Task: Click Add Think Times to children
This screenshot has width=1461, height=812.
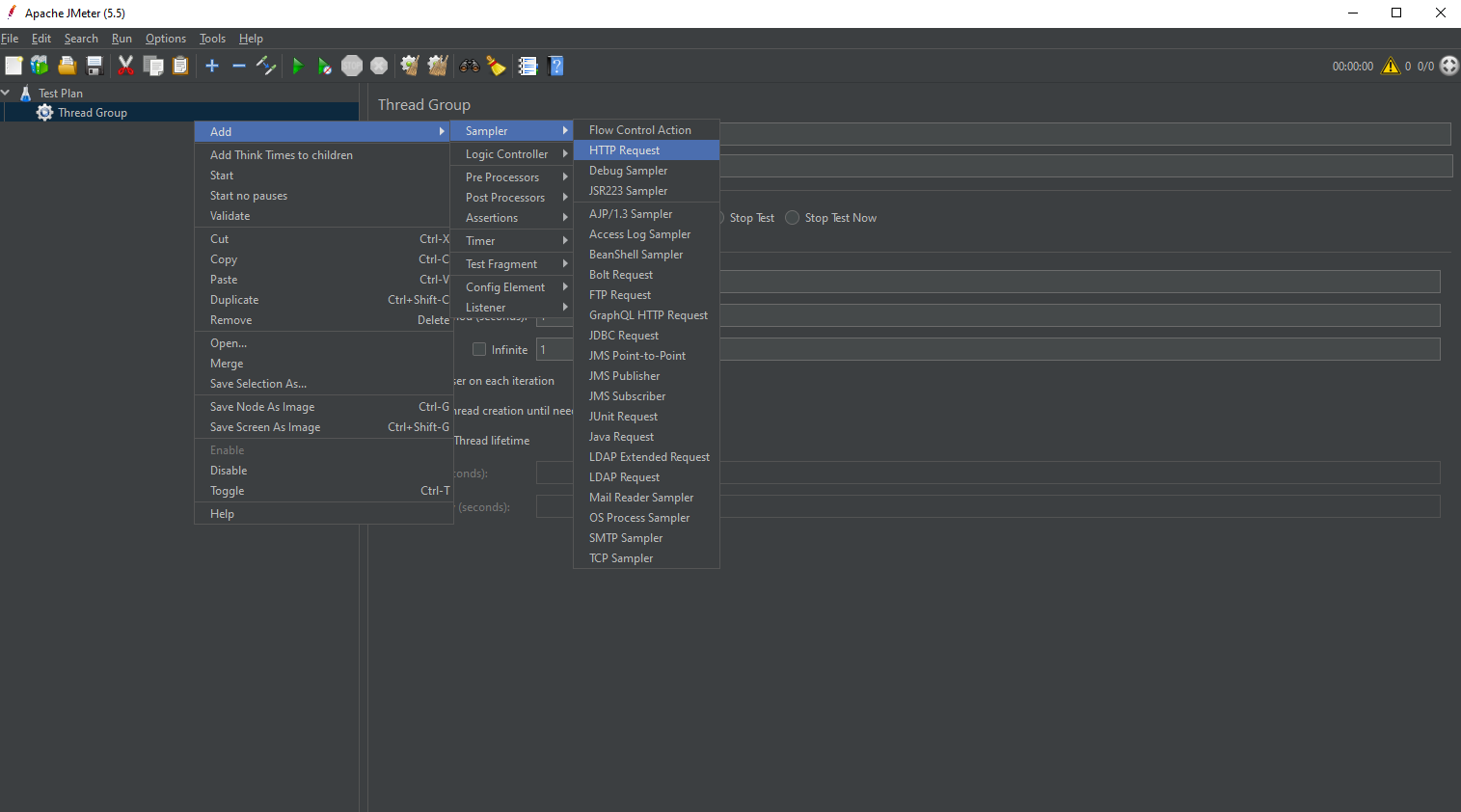Action: tap(323, 155)
